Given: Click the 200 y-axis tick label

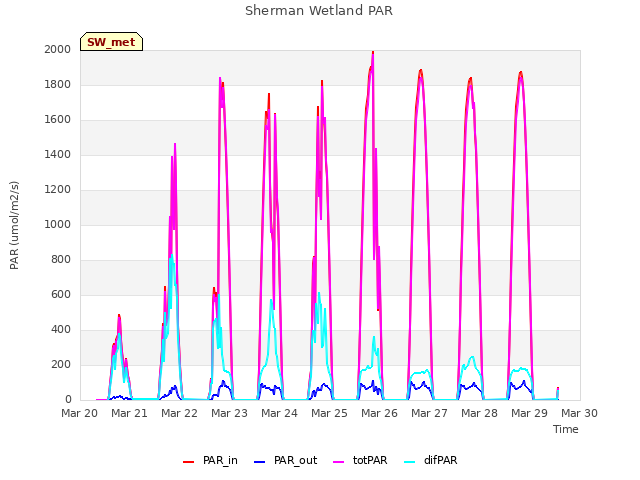Looking at the screenshot, I should tap(61, 365).
